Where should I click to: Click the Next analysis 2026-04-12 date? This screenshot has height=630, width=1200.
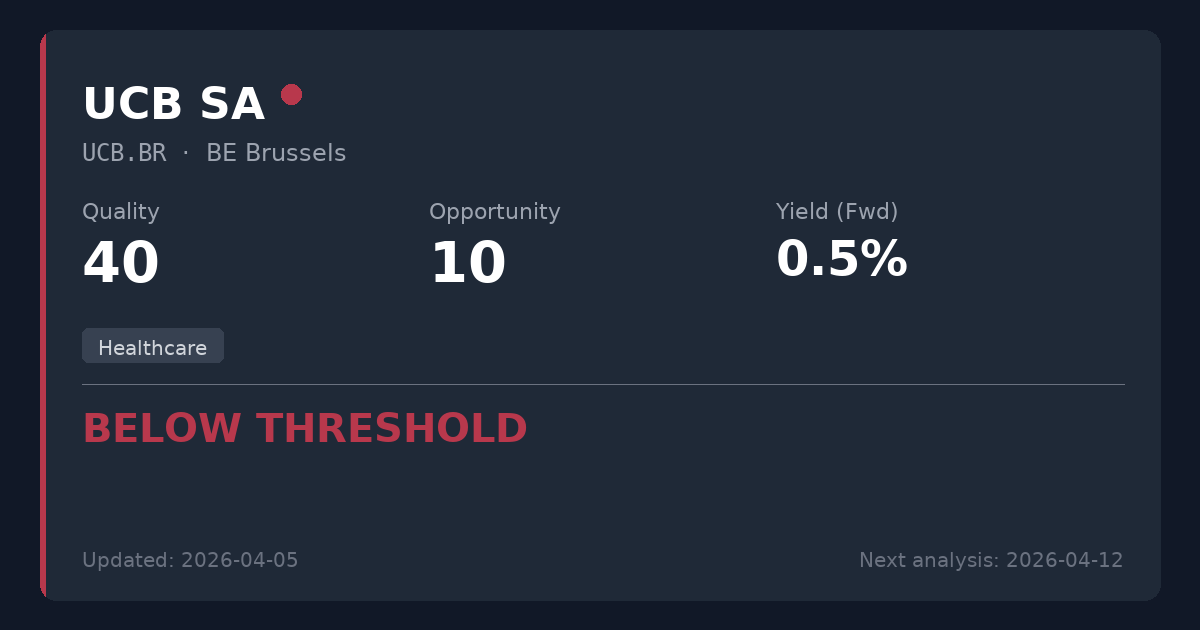(x=990, y=560)
